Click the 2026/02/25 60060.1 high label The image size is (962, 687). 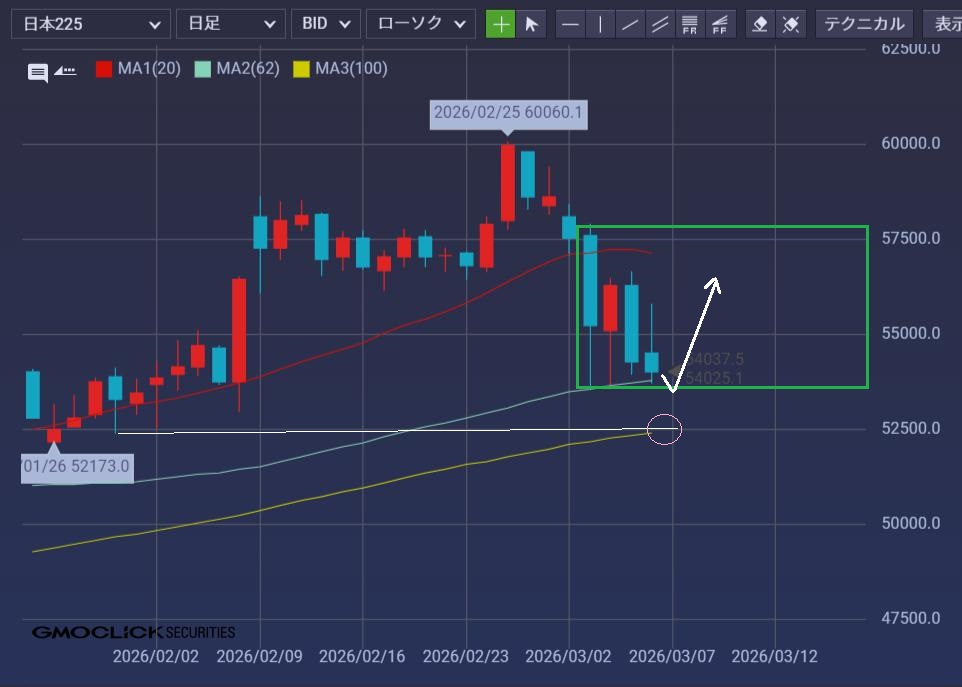click(x=508, y=113)
